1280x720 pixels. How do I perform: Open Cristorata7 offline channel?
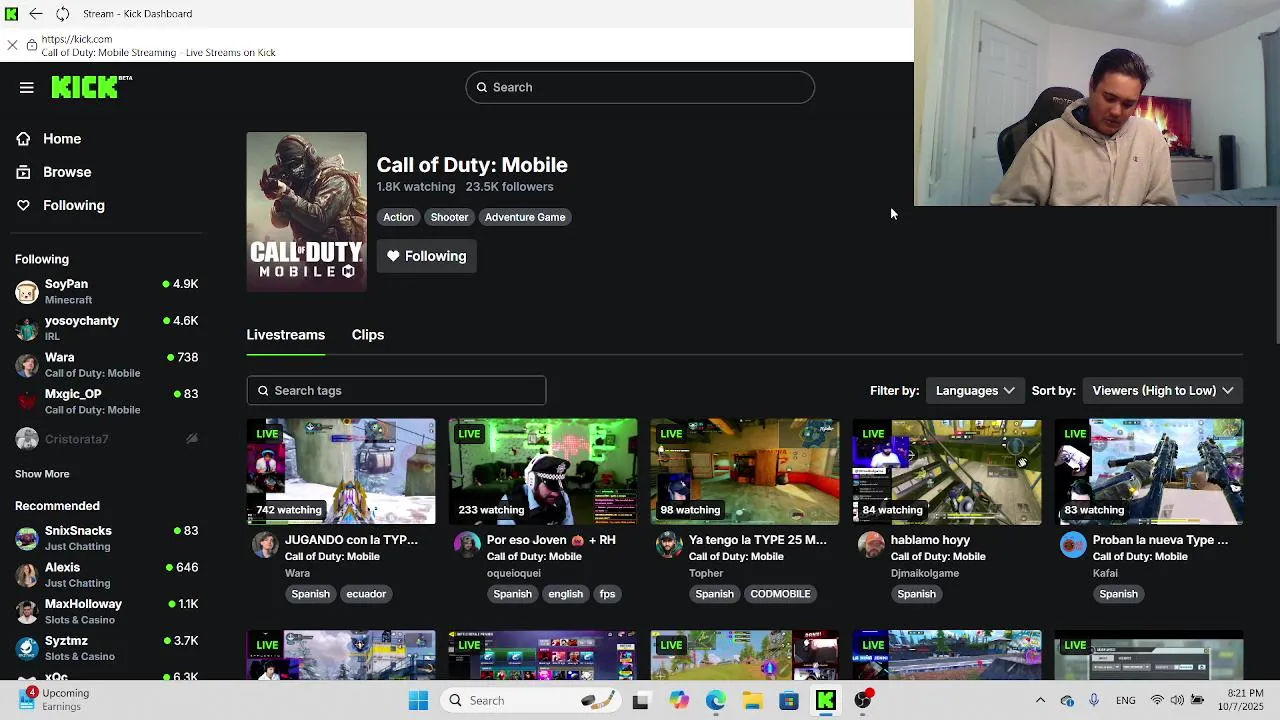[x=107, y=439]
